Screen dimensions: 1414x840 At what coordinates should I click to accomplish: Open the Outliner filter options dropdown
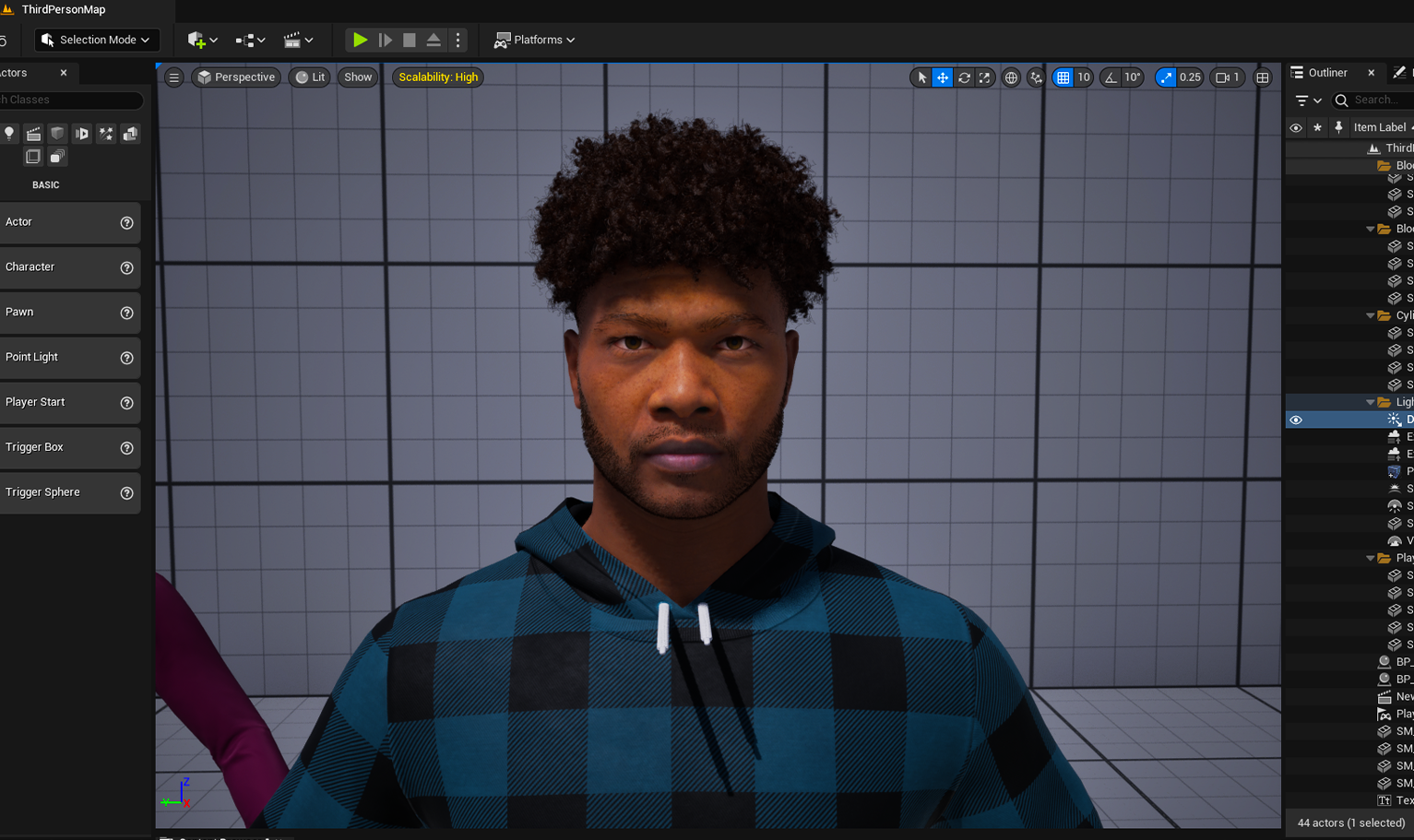(x=1308, y=100)
